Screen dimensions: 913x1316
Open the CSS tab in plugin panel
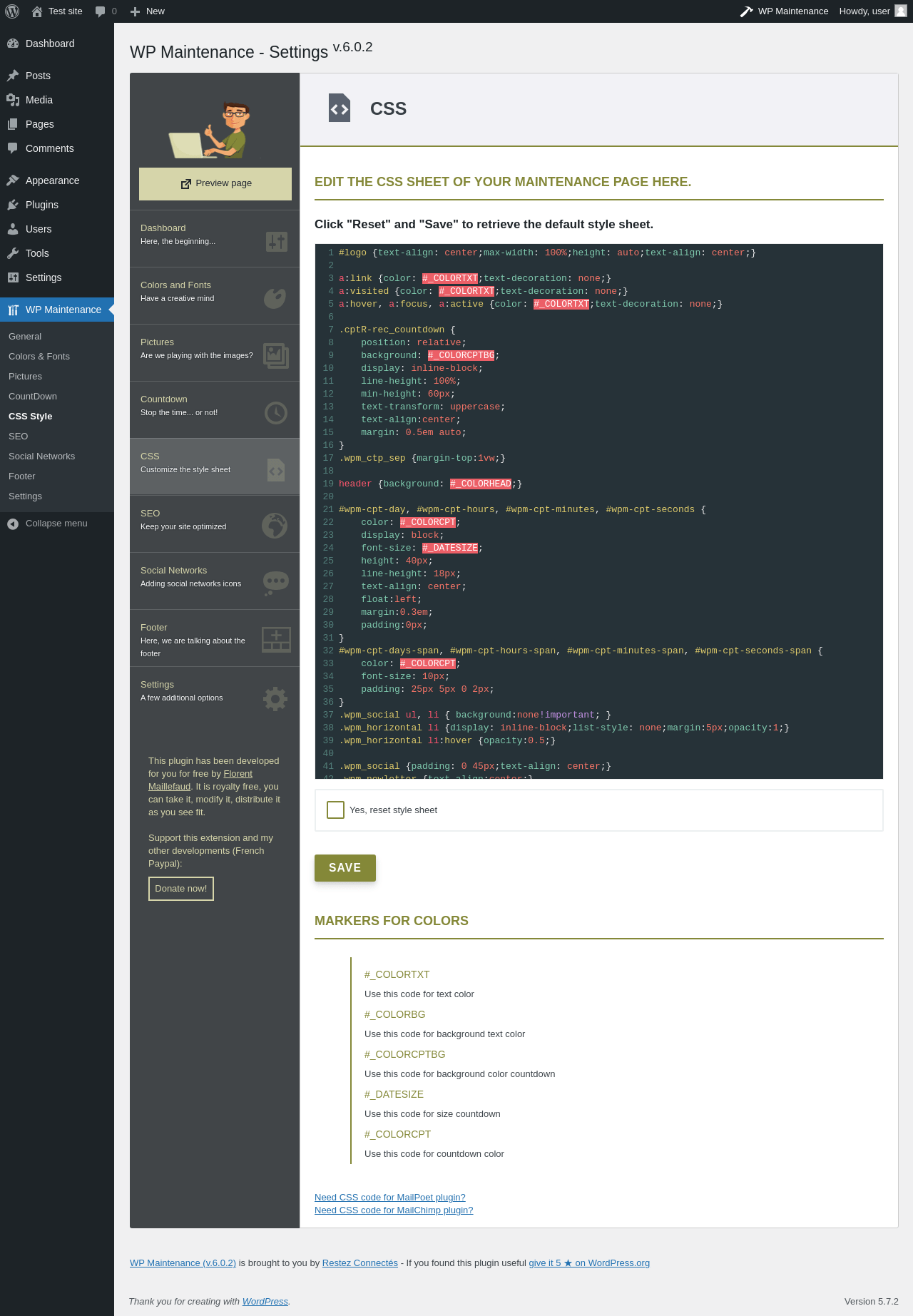tap(215, 466)
